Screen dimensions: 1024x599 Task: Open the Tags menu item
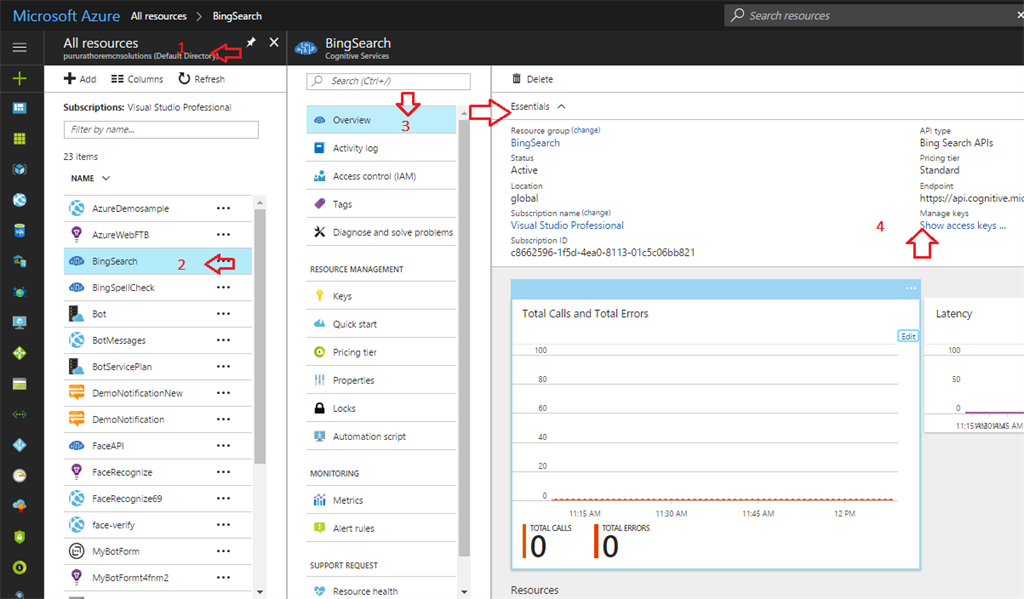pos(381,204)
